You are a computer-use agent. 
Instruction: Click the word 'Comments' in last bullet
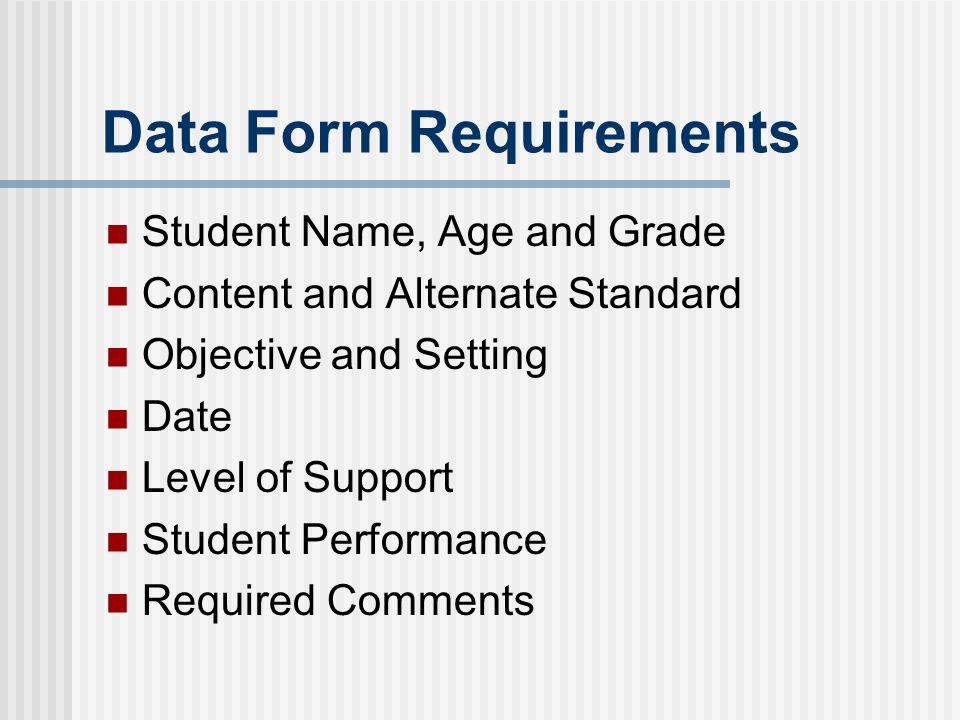point(430,601)
